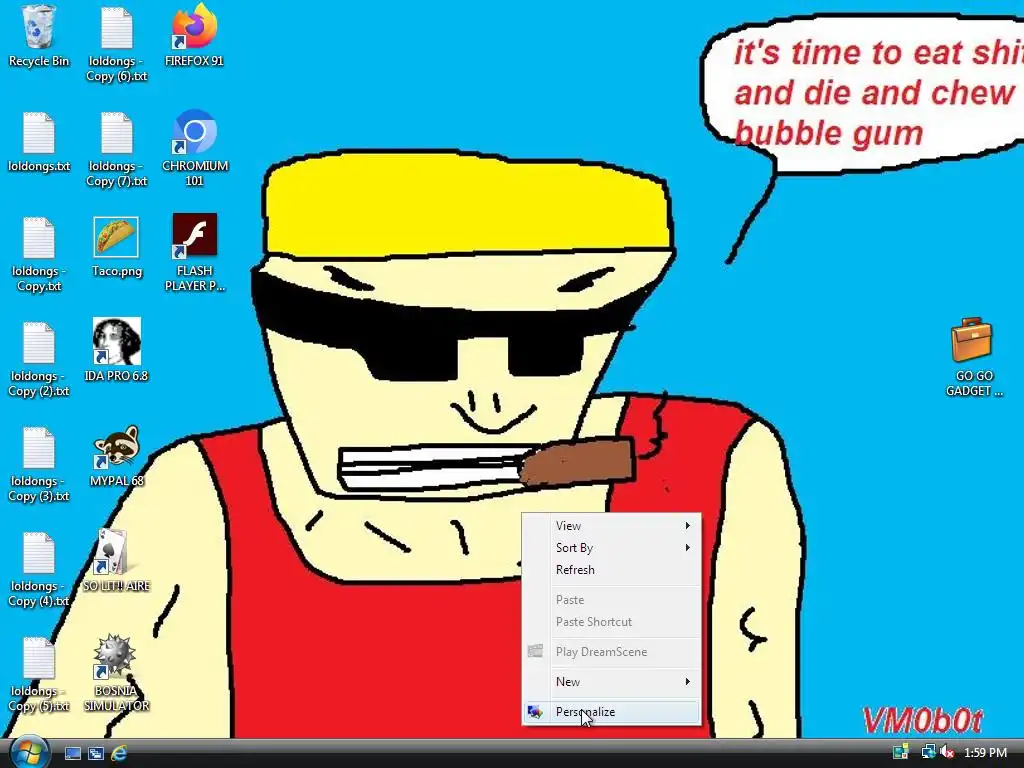The width and height of the screenshot is (1024, 768).
Task: Select the MYPAL 68 raccoon shortcut
Action: [x=116, y=456]
